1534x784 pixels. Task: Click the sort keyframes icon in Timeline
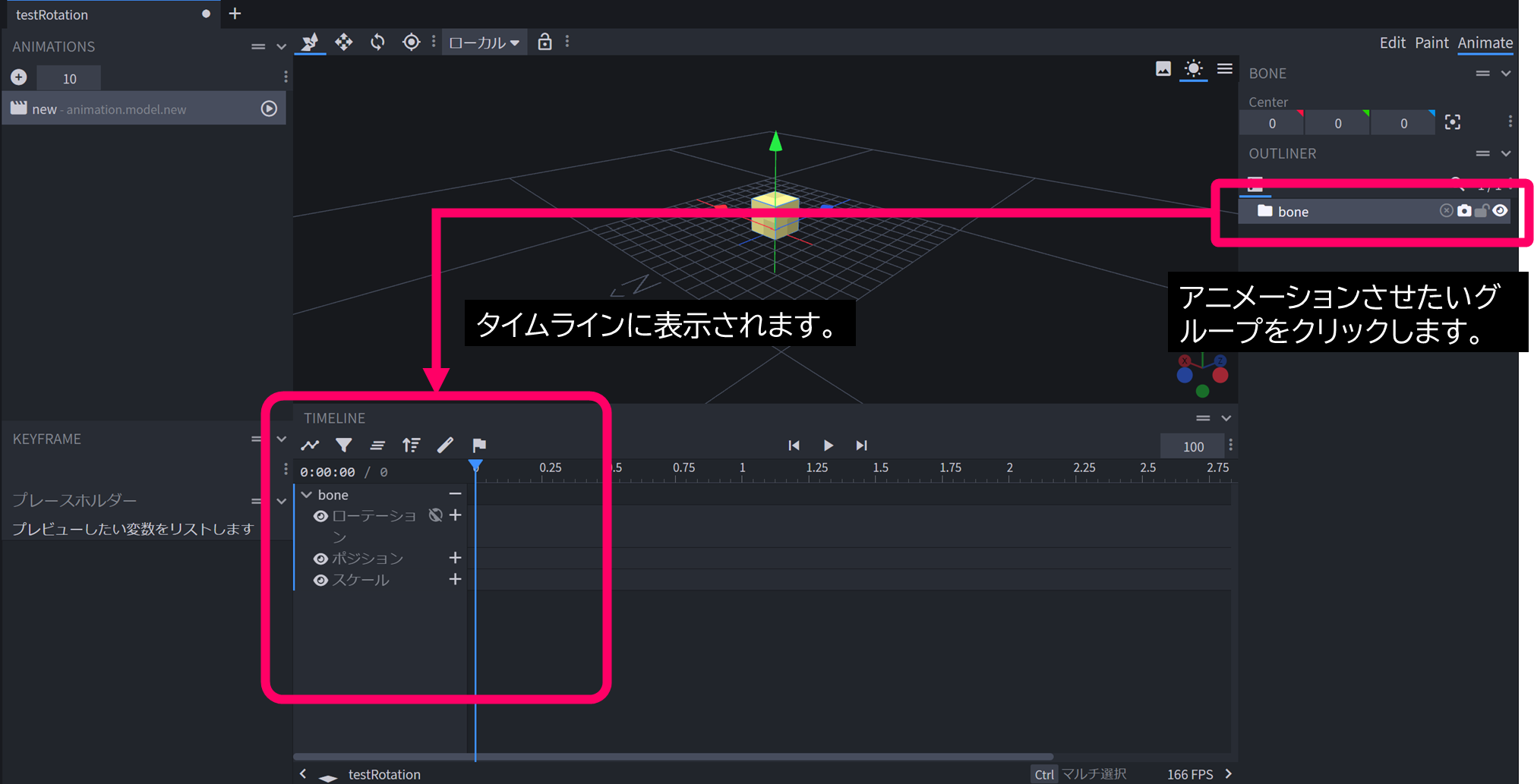click(412, 446)
